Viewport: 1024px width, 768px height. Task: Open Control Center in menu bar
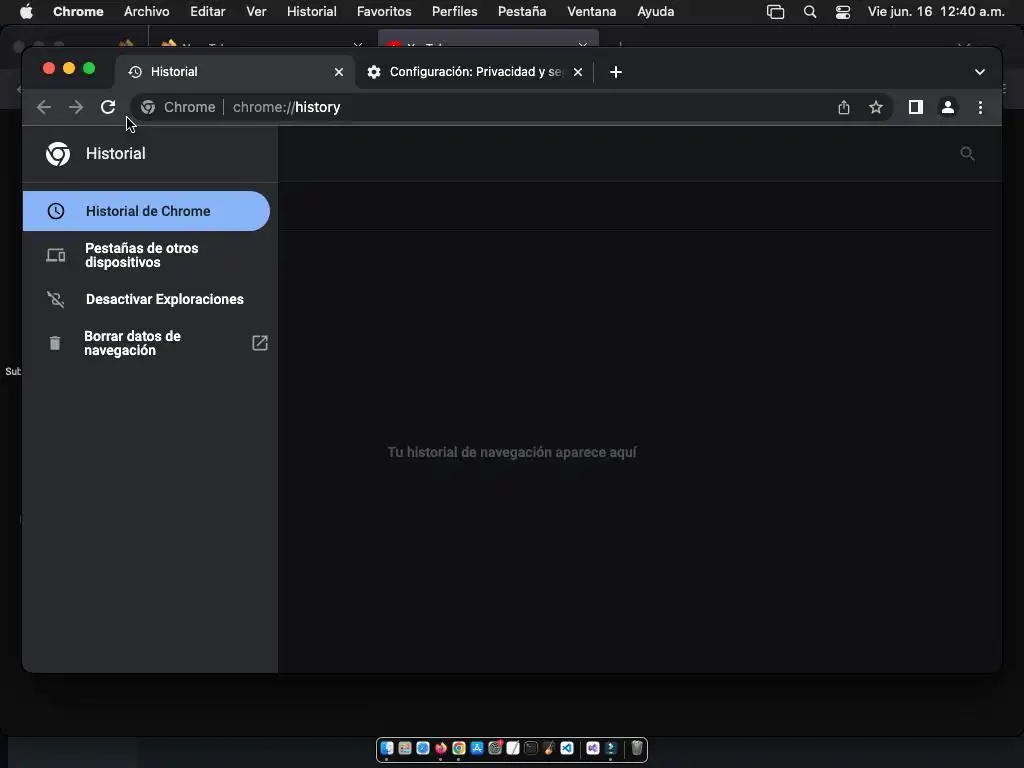pyautogui.click(x=843, y=12)
